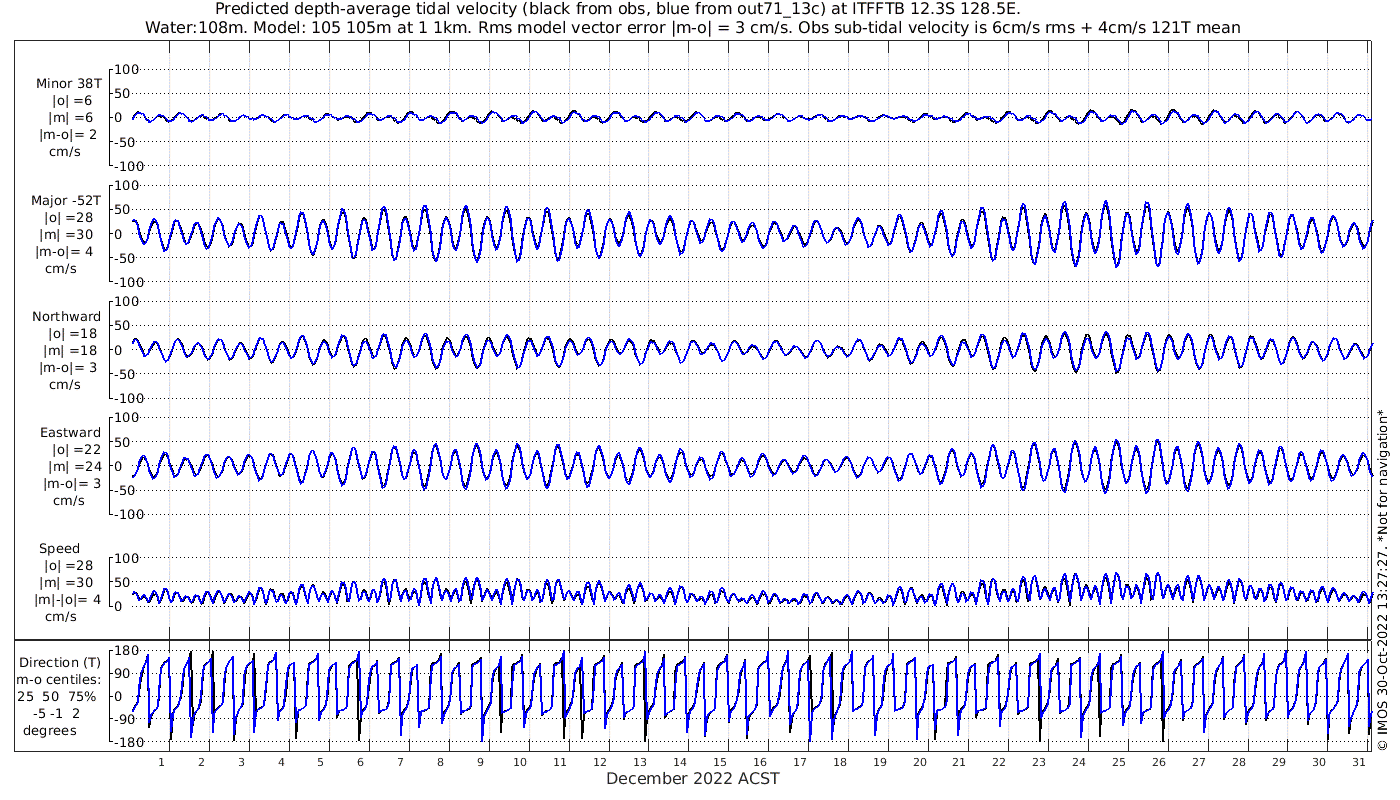Click day '15' on the date axis

coord(719,761)
